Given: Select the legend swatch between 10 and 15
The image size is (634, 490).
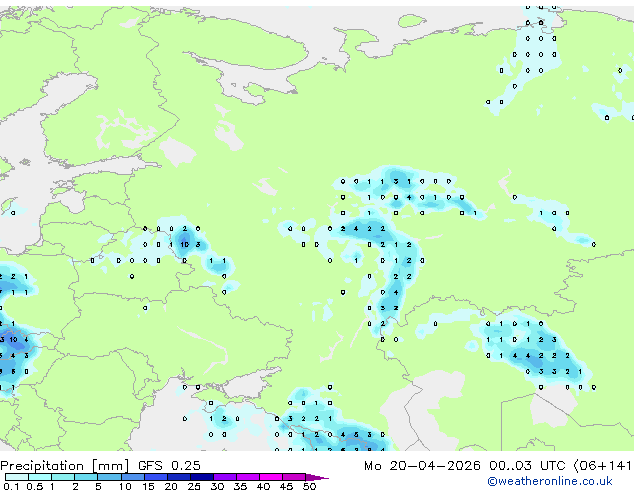Looking at the screenshot, I should click(x=132, y=477).
